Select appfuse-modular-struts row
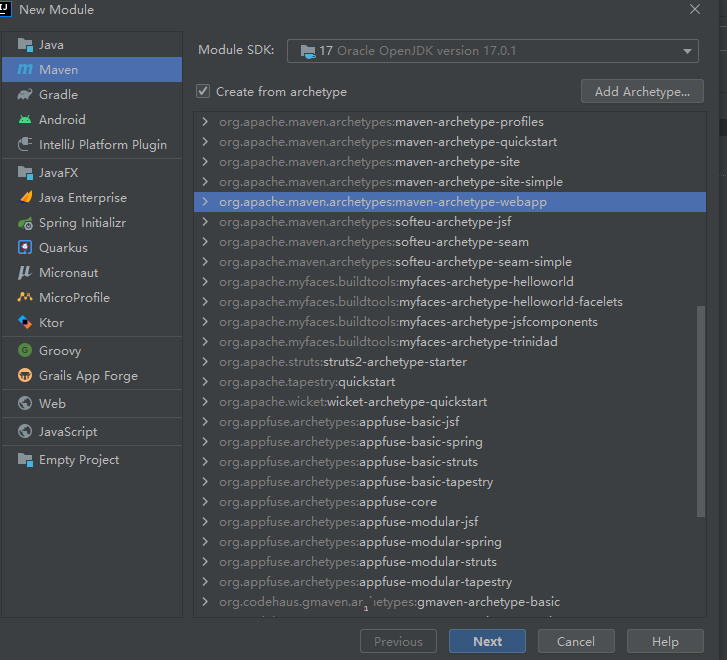This screenshot has width=727, height=660. (x=450, y=562)
